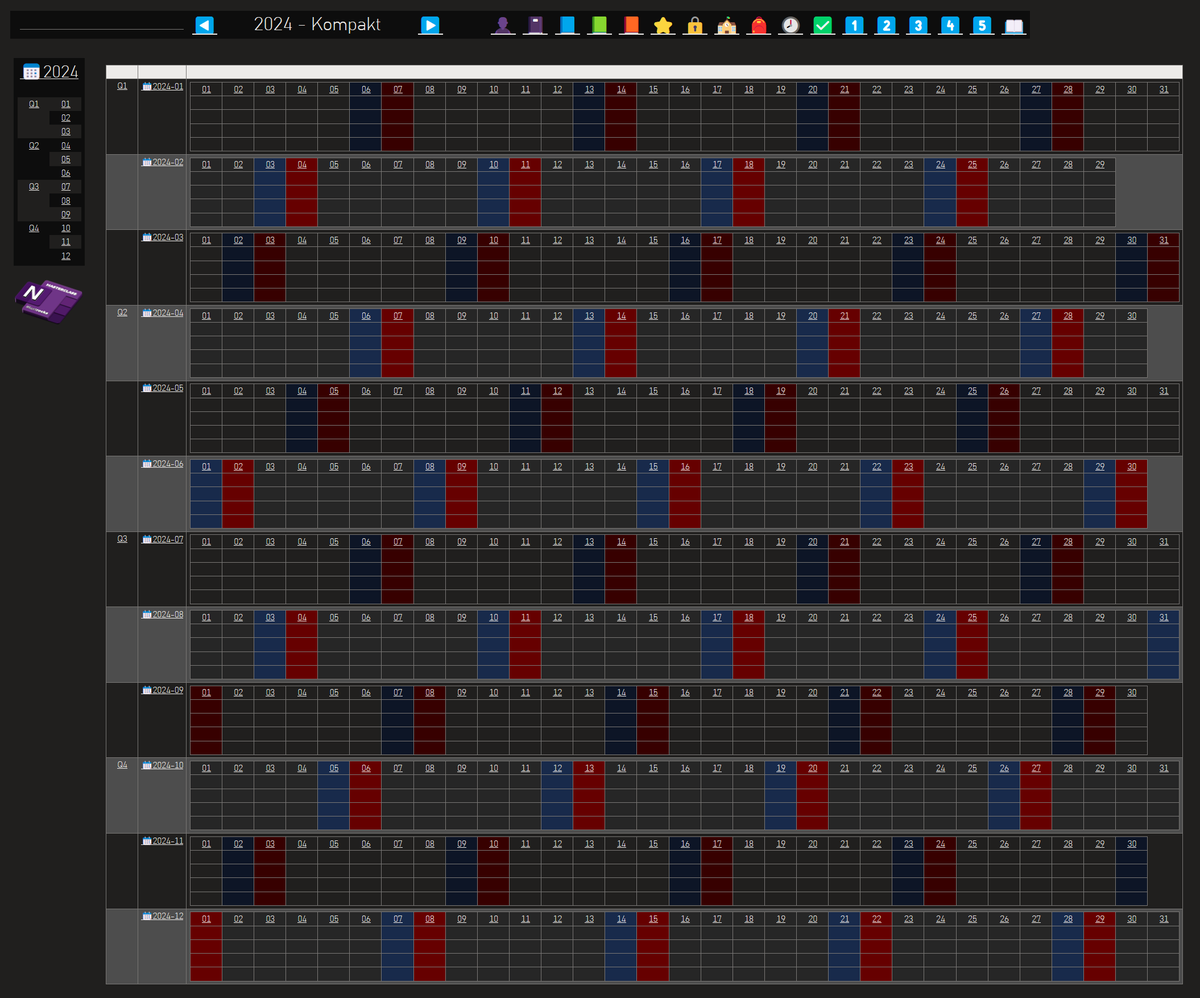Viewport: 1200px width, 998px height.
Task: Open the green notebook icon
Action: (x=599, y=25)
